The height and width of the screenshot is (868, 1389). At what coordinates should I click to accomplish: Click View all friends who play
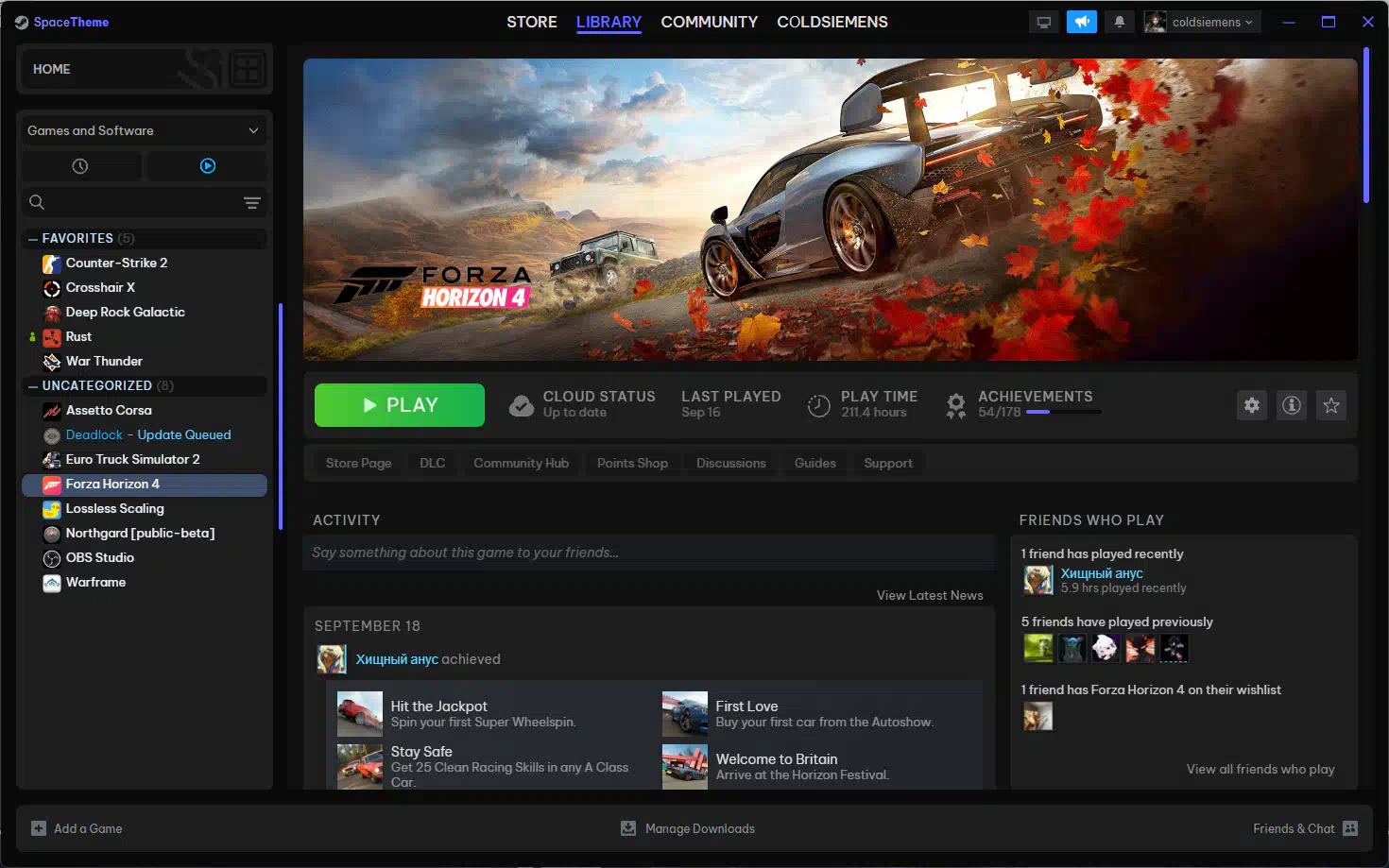coord(1260,769)
